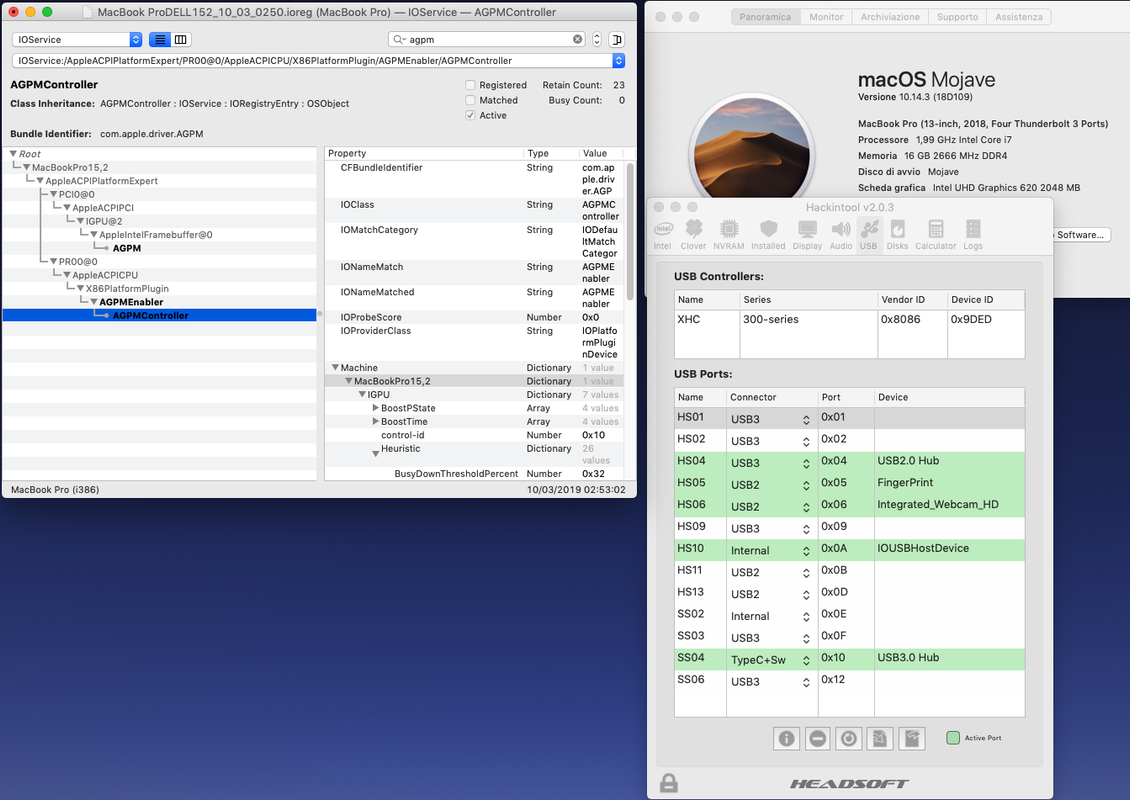Clear the agpm search field

(x=577, y=39)
